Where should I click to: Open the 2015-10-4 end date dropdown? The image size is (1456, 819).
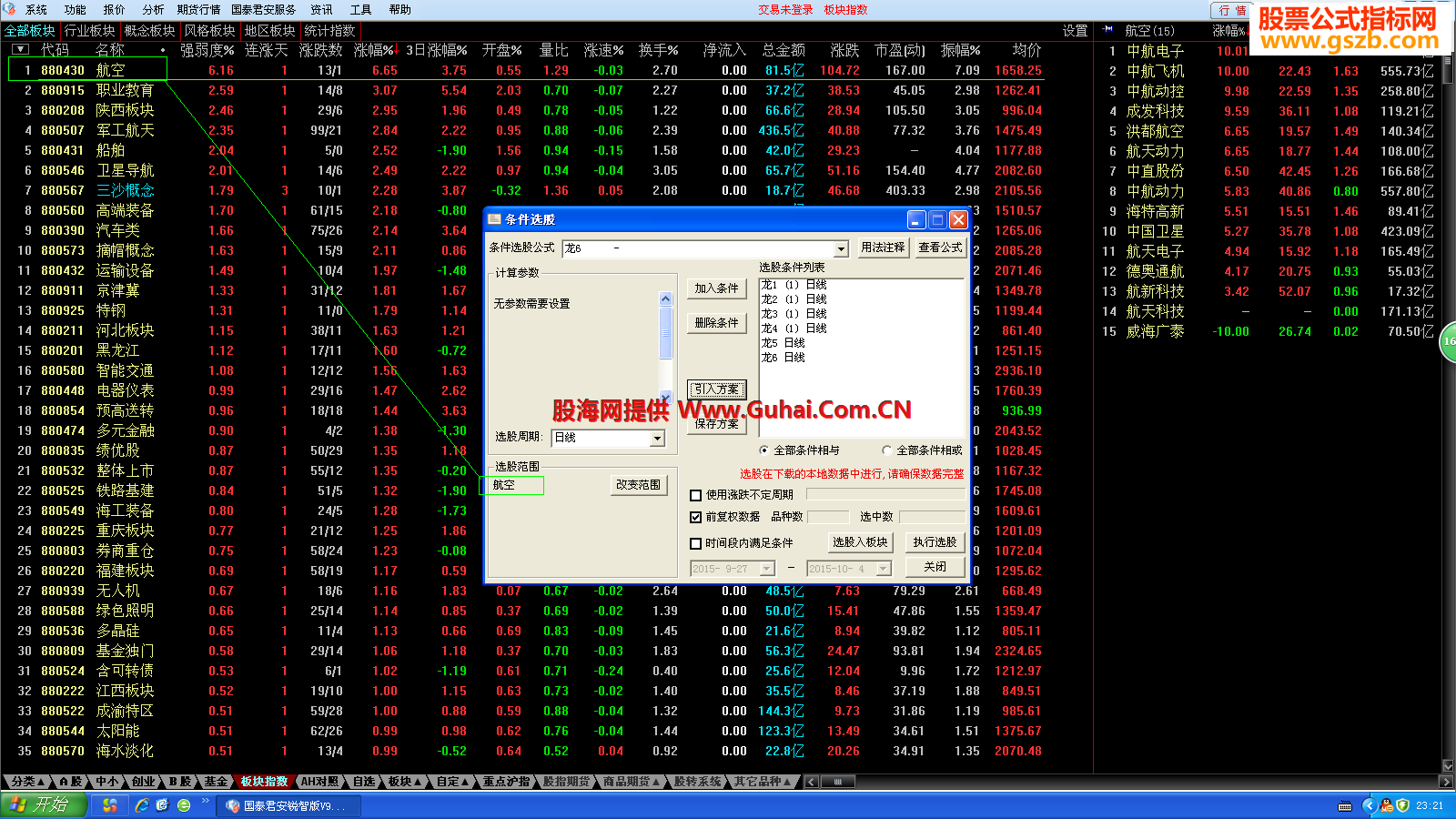(x=883, y=569)
